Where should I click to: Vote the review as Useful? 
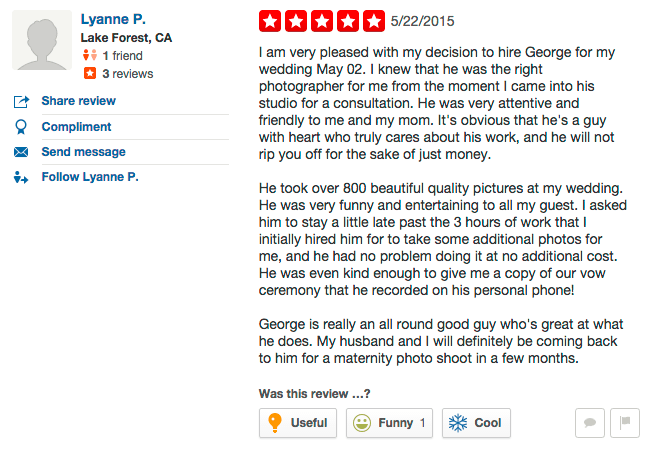pyautogui.click(x=298, y=423)
